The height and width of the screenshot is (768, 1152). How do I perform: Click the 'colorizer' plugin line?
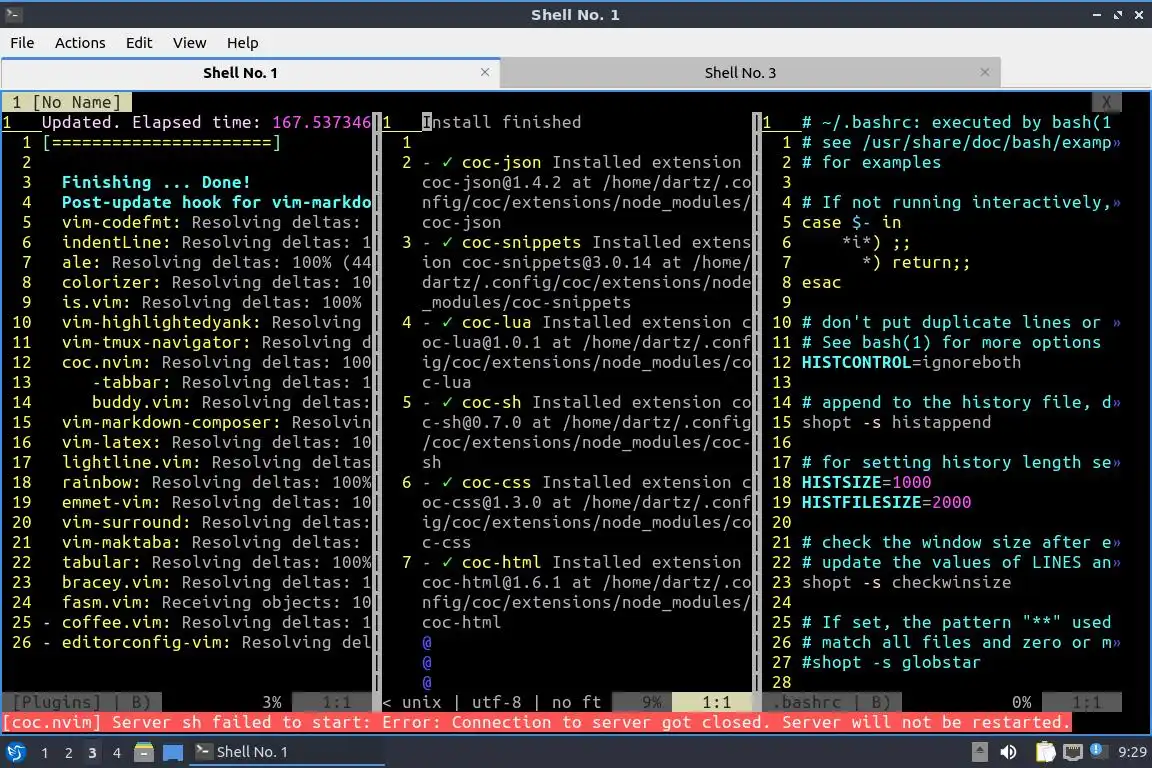pos(216,282)
